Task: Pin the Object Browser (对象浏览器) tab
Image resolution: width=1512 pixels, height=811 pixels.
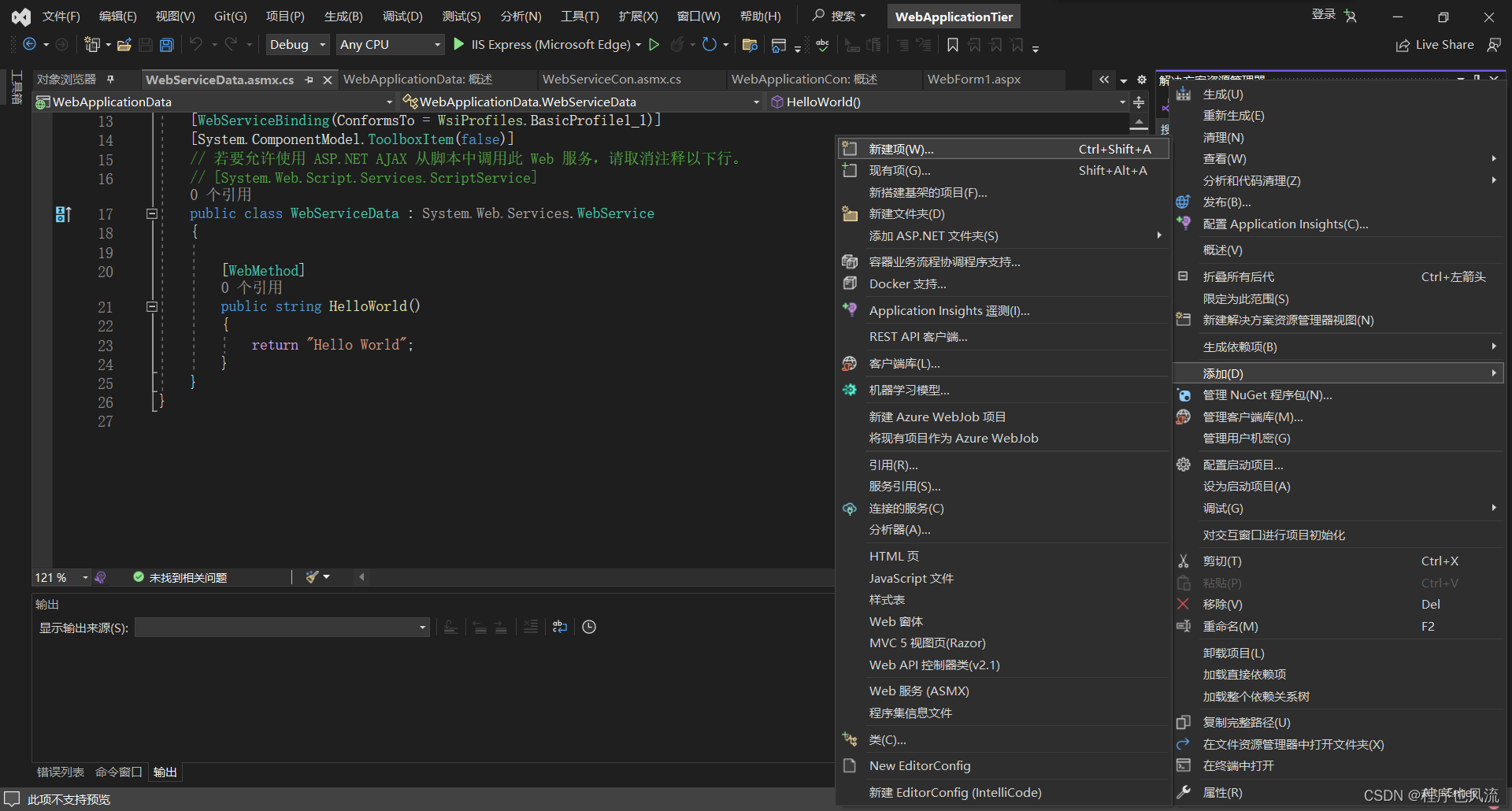Action: (x=111, y=79)
